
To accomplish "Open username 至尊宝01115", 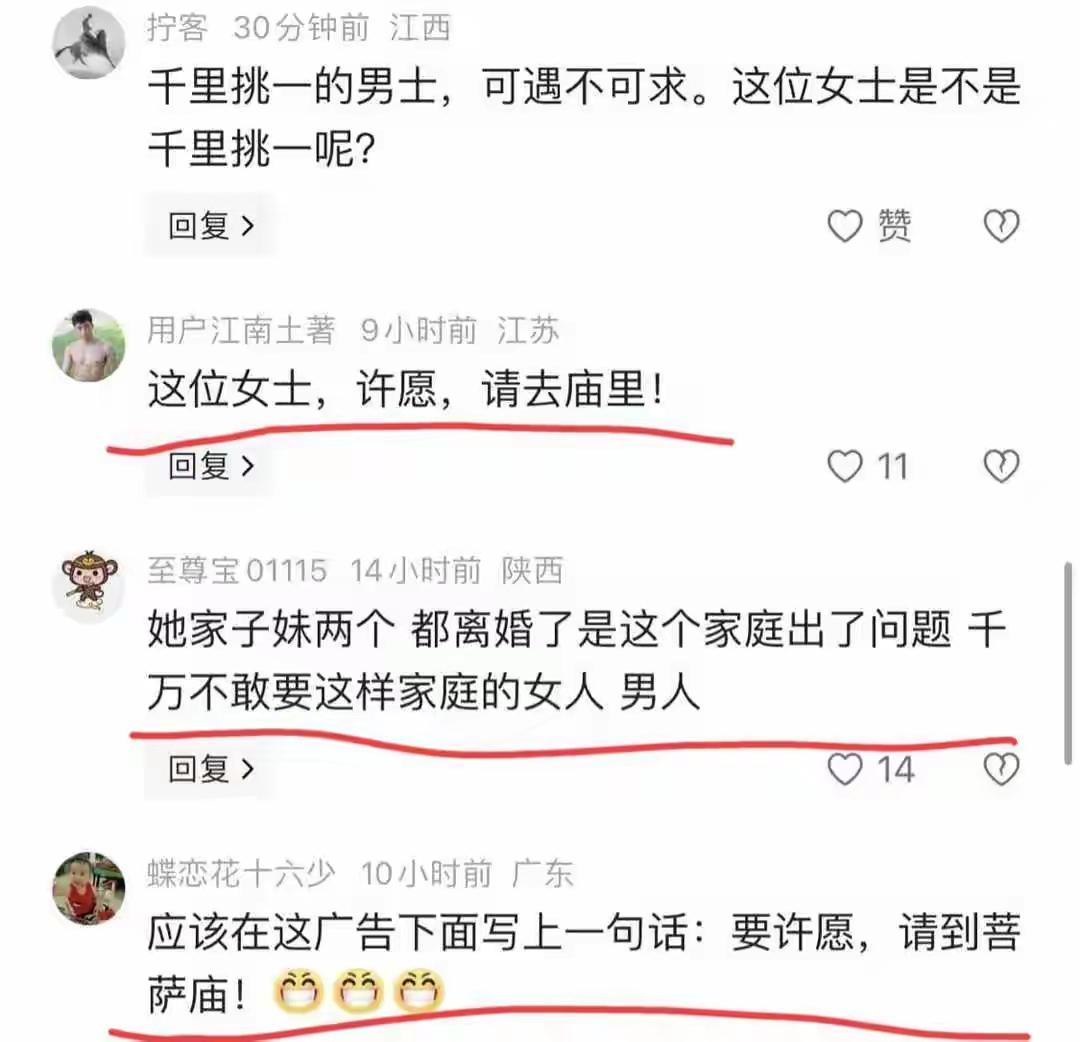I will tap(237, 571).
